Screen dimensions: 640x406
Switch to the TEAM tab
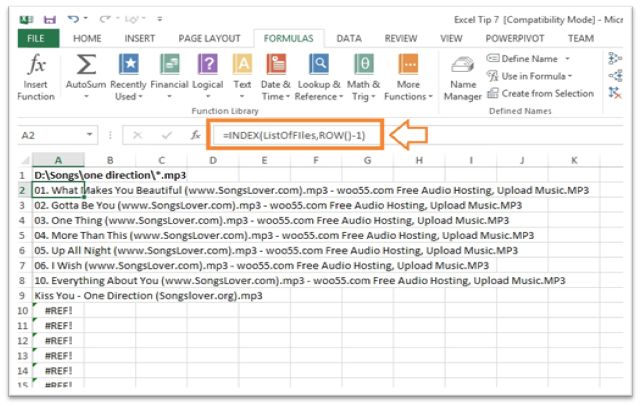coord(581,39)
